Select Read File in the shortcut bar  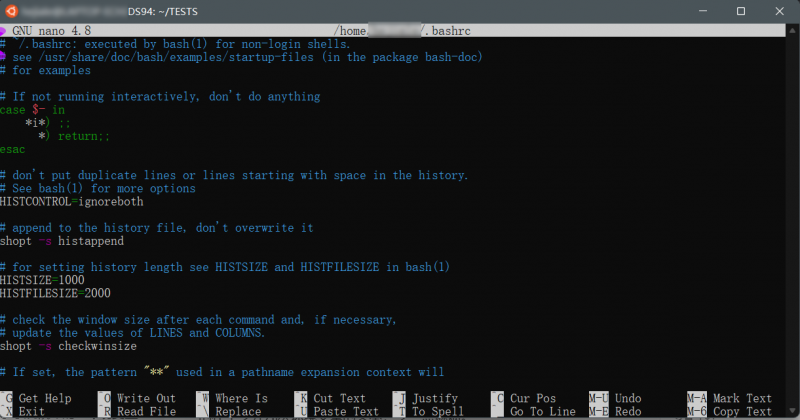146,411
